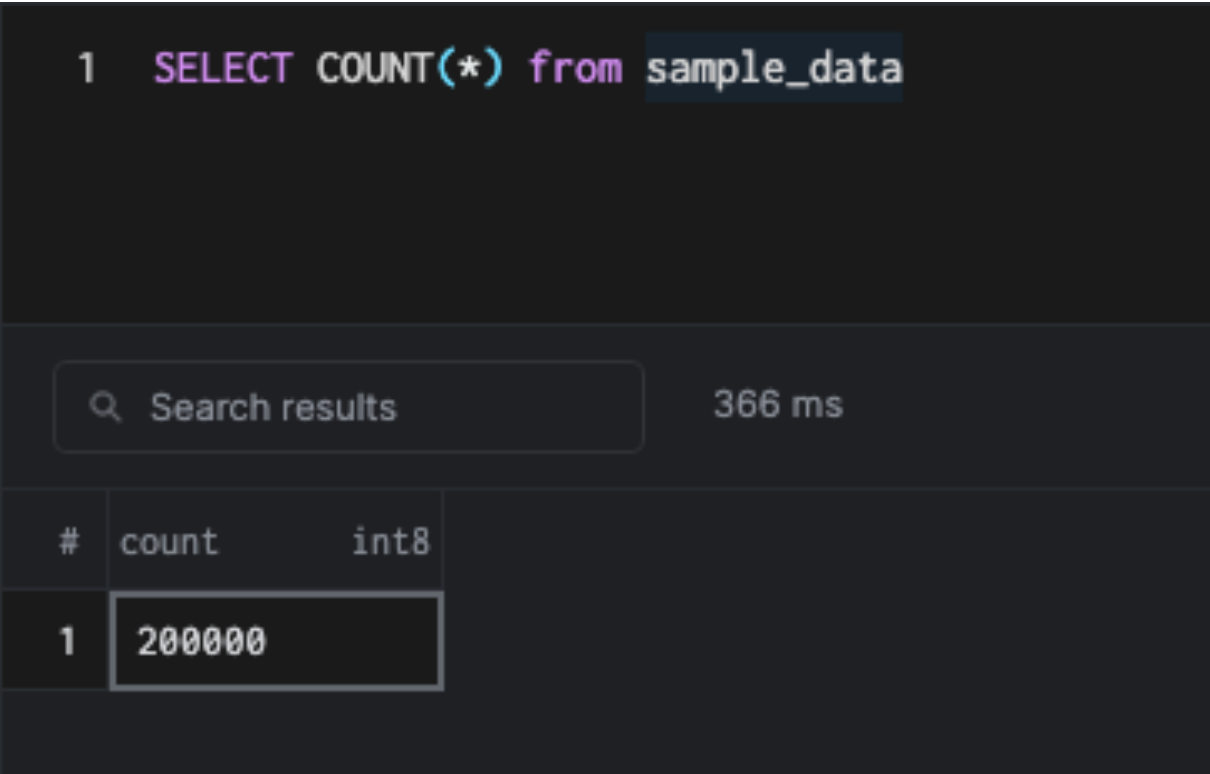Click editor line number 1

[86, 68]
